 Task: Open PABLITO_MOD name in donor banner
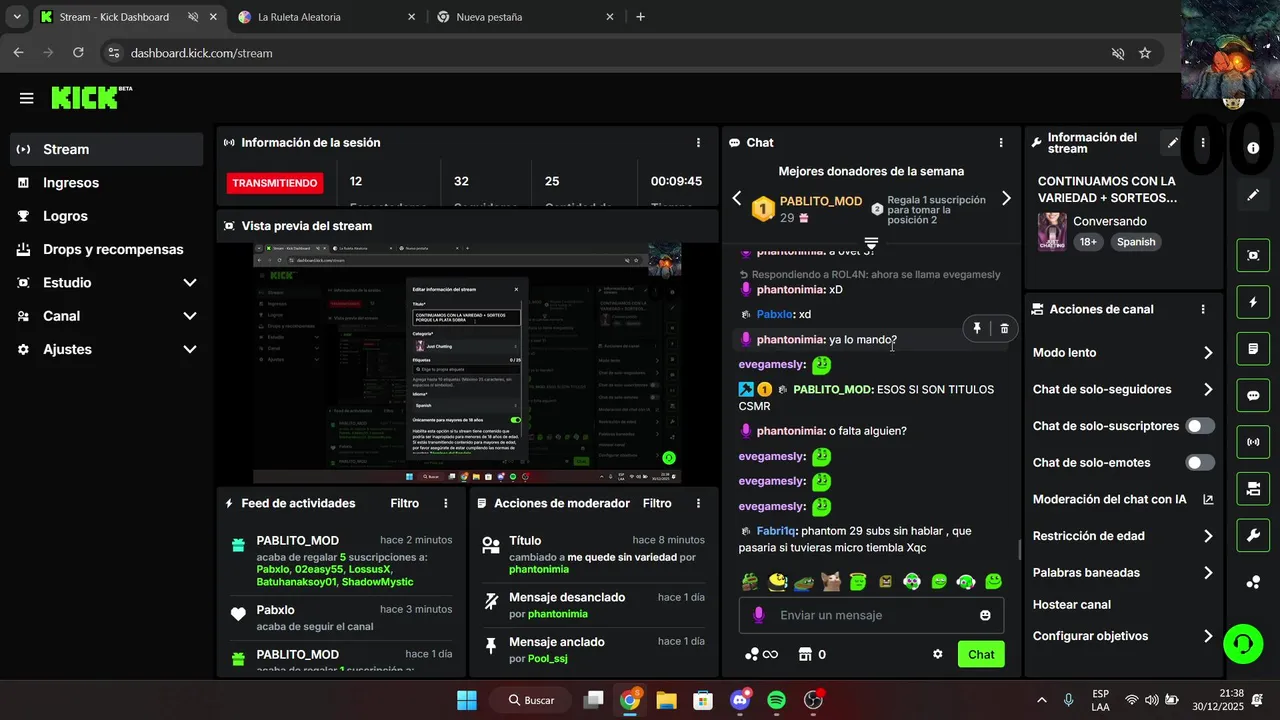pyautogui.click(x=820, y=201)
